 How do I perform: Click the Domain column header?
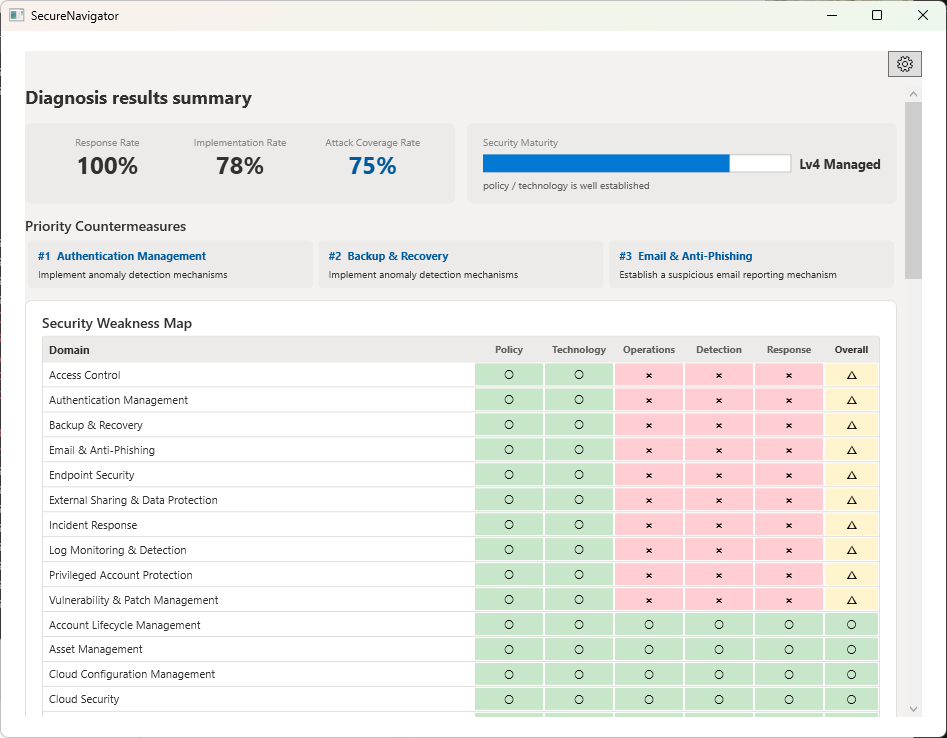click(69, 350)
